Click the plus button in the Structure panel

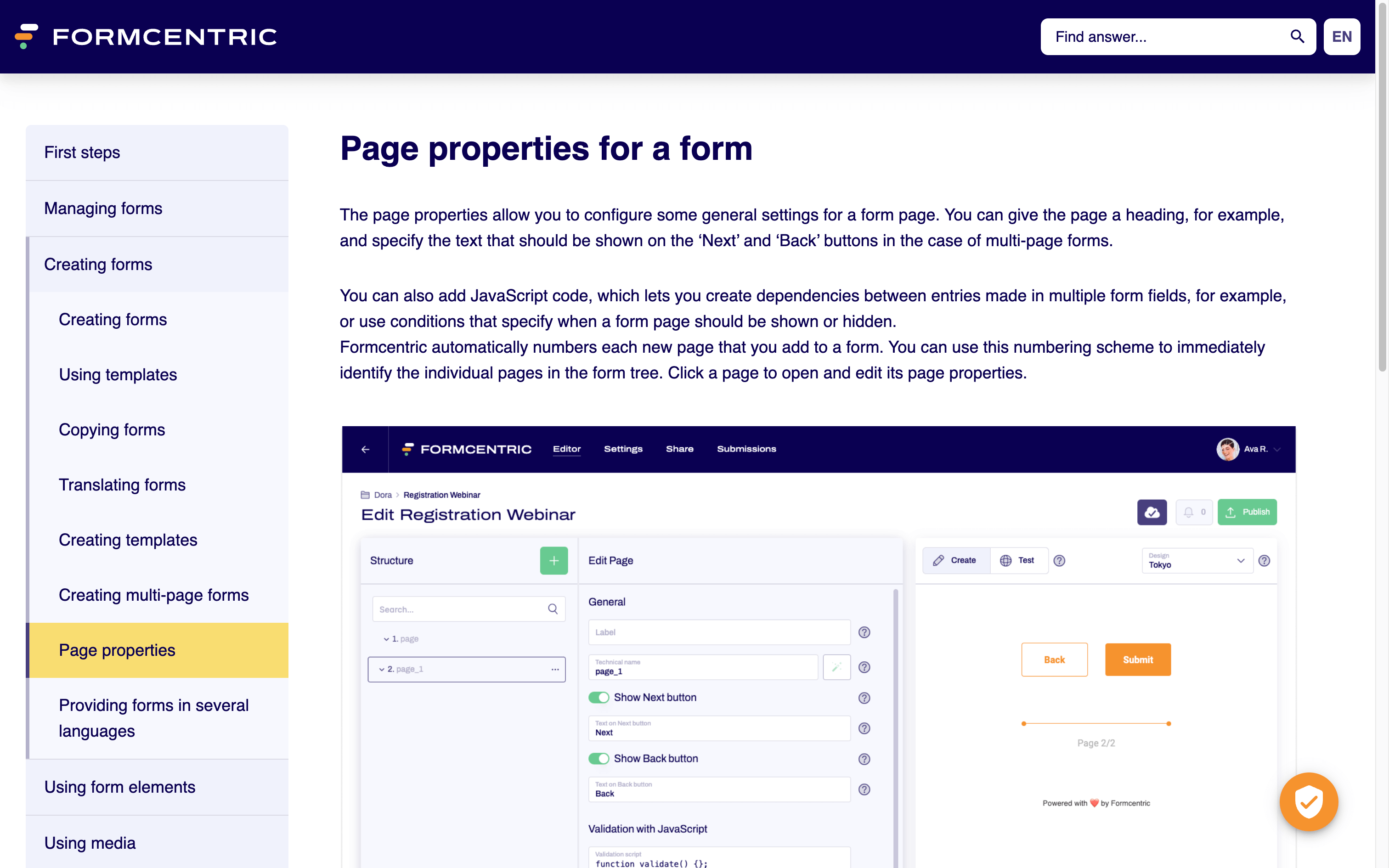[x=553, y=560]
